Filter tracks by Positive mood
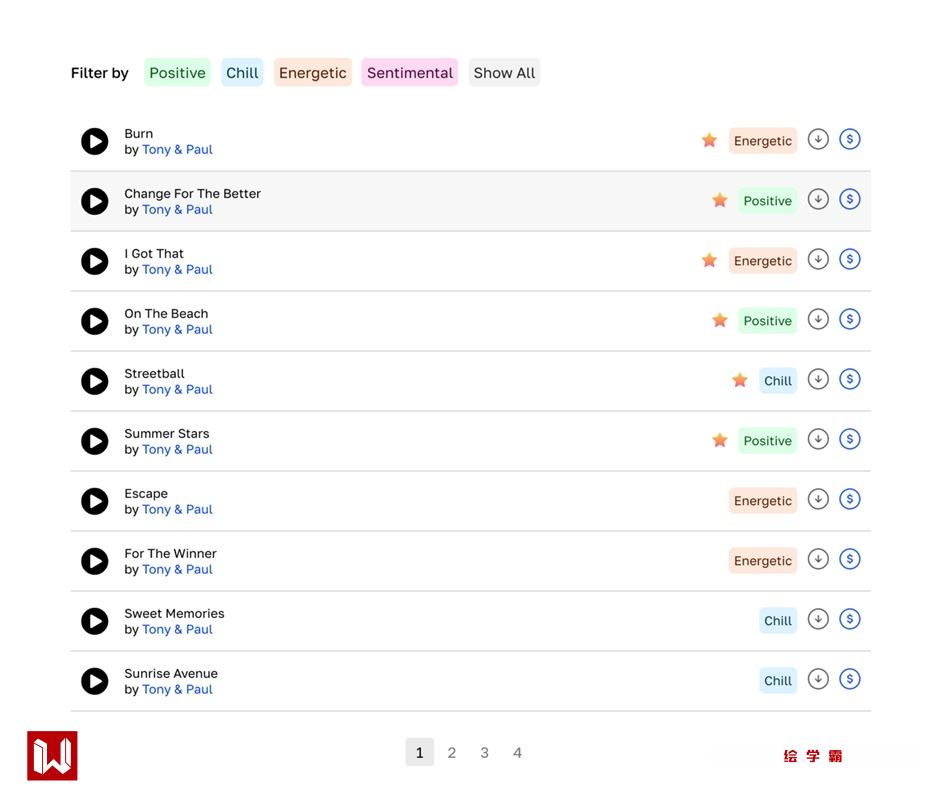This screenshot has height=800, width=948. 177,73
